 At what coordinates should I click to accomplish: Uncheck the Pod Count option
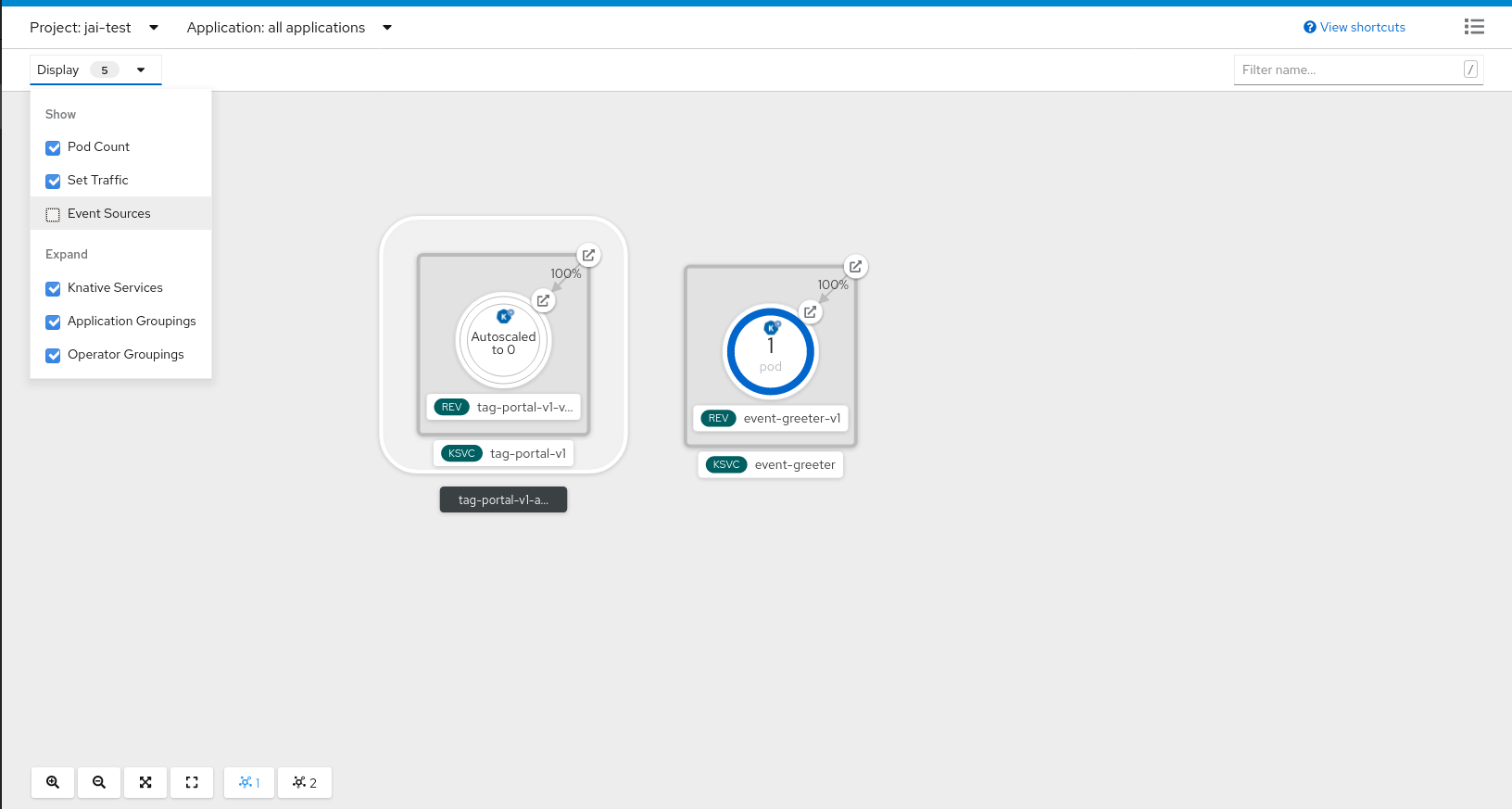pos(53,147)
